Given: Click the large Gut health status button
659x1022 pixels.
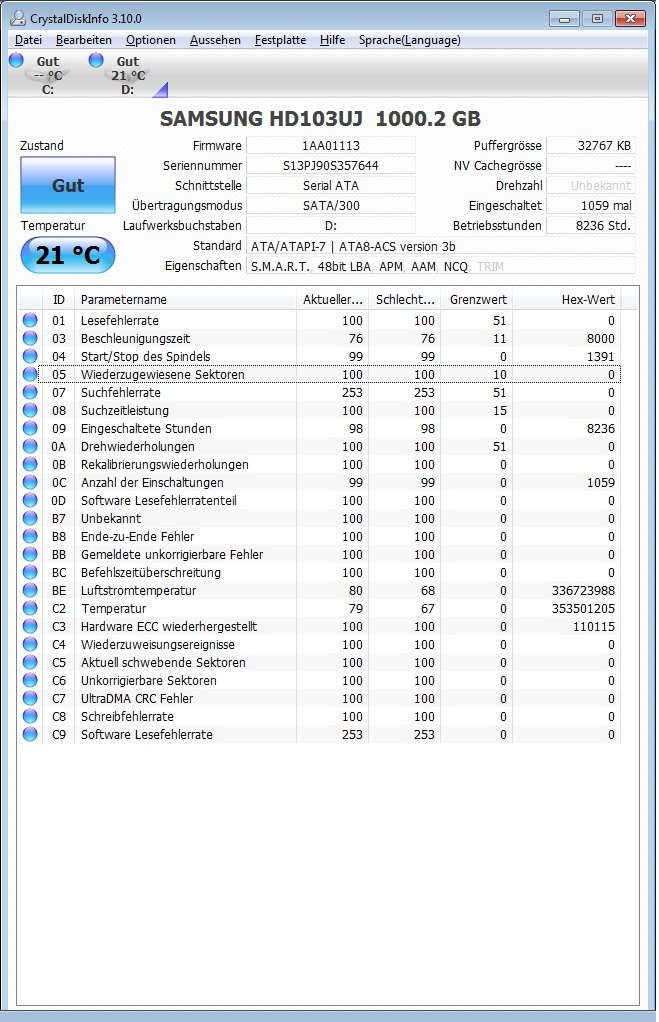Looking at the screenshot, I should click(x=68, y=185).
